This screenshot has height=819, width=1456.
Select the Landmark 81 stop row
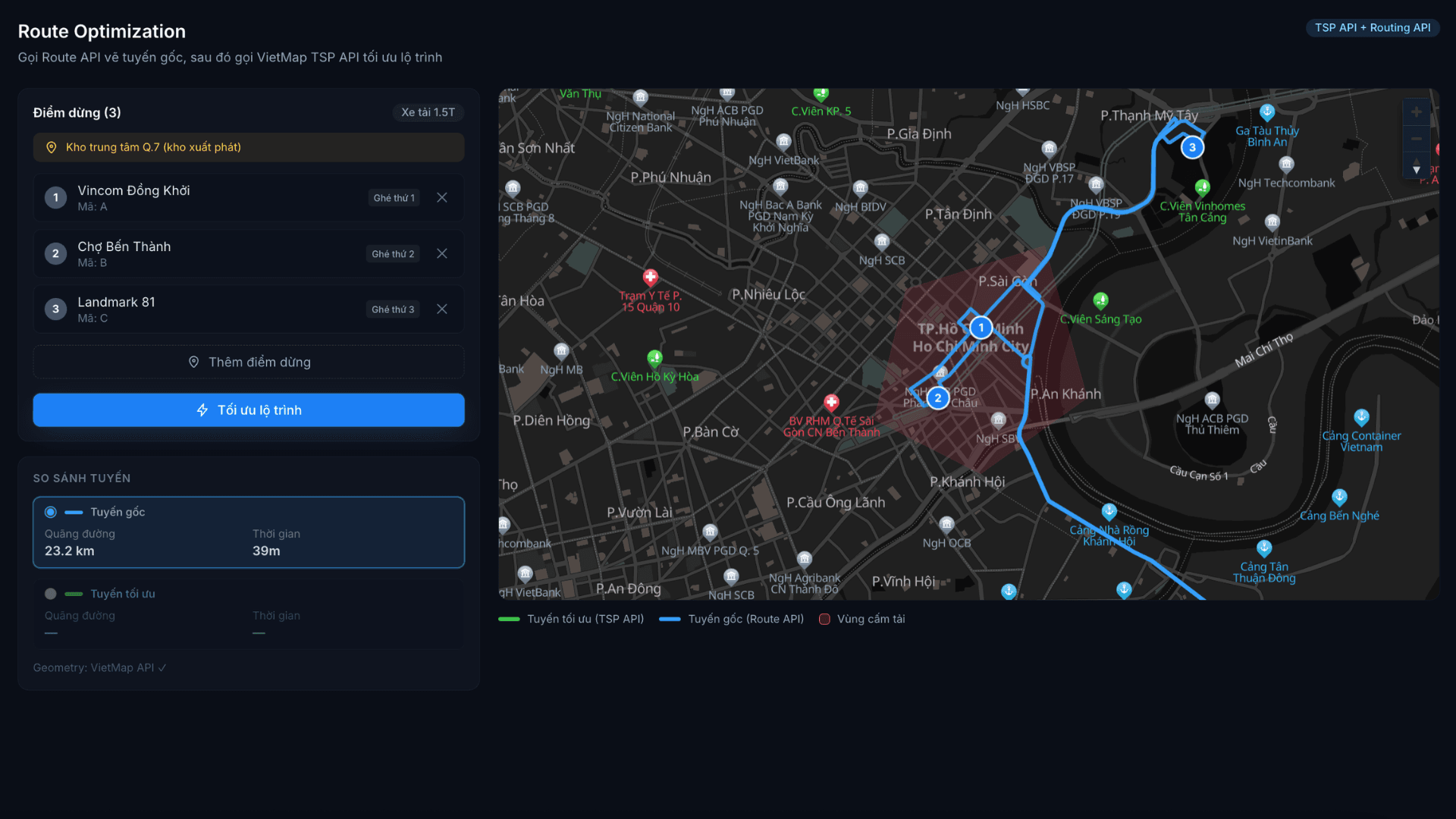click(249, 309)
